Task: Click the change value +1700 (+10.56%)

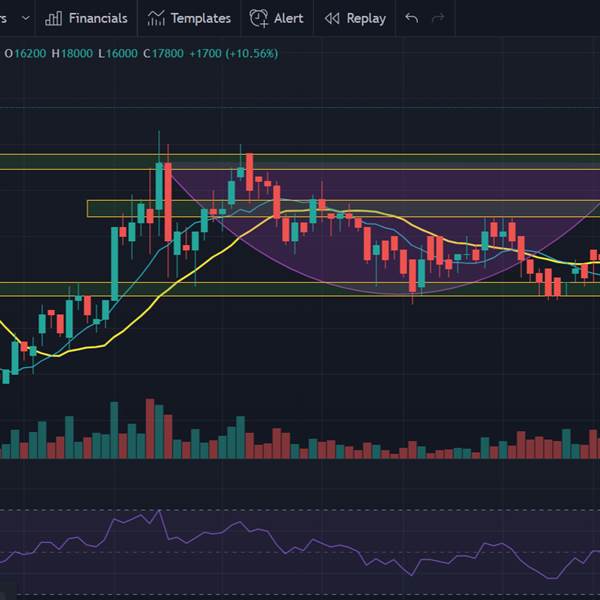Action: 234,54
